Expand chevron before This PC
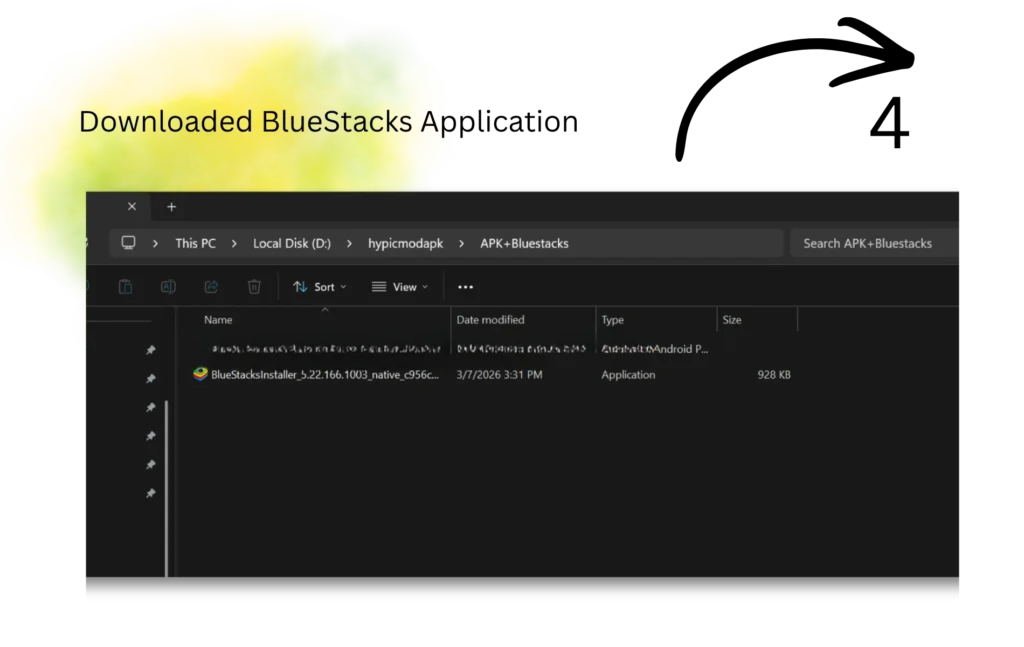Viewport: 1024px width, 647px height. click(155, 244)
